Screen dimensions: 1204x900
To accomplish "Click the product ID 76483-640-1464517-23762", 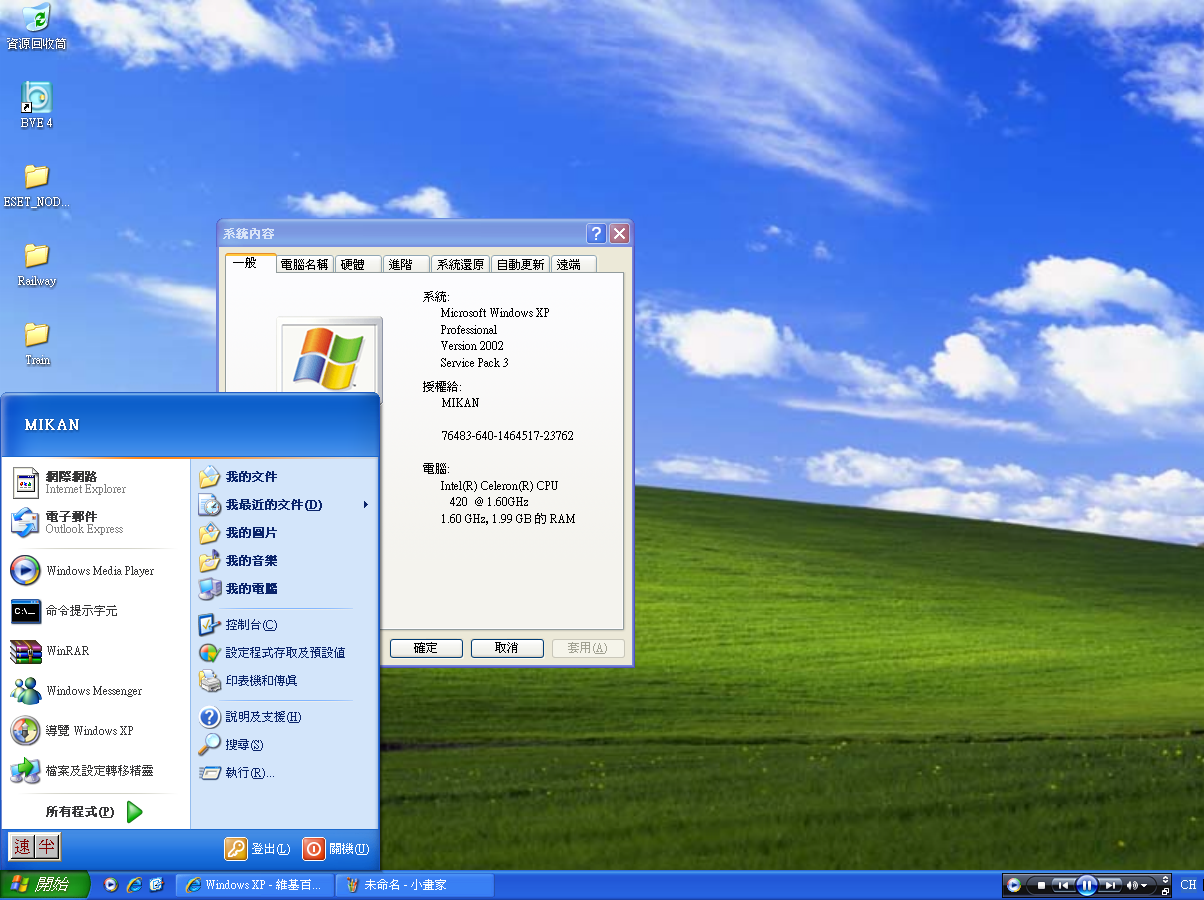I will click(x=507, y=436).
